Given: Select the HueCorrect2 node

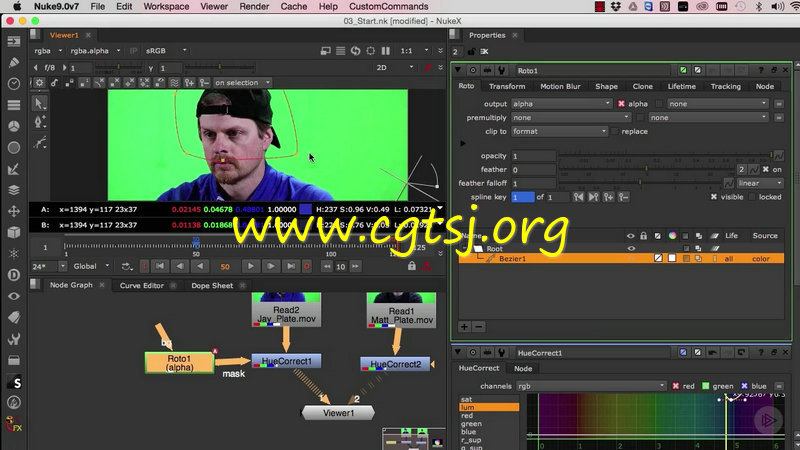Looking at the screenshot, I should [395, 364].
